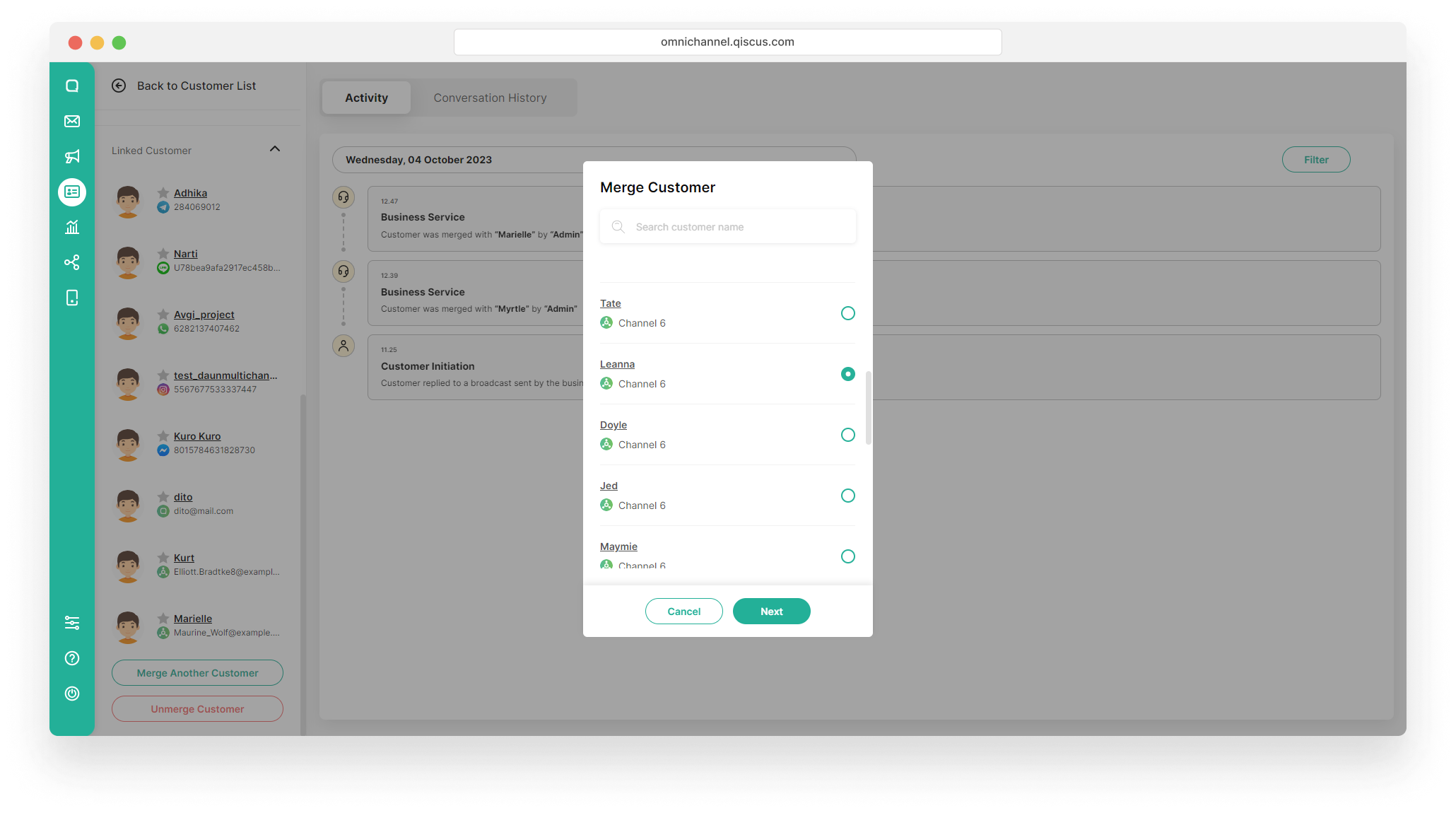Select the Doyle radio button

point(847,435)
